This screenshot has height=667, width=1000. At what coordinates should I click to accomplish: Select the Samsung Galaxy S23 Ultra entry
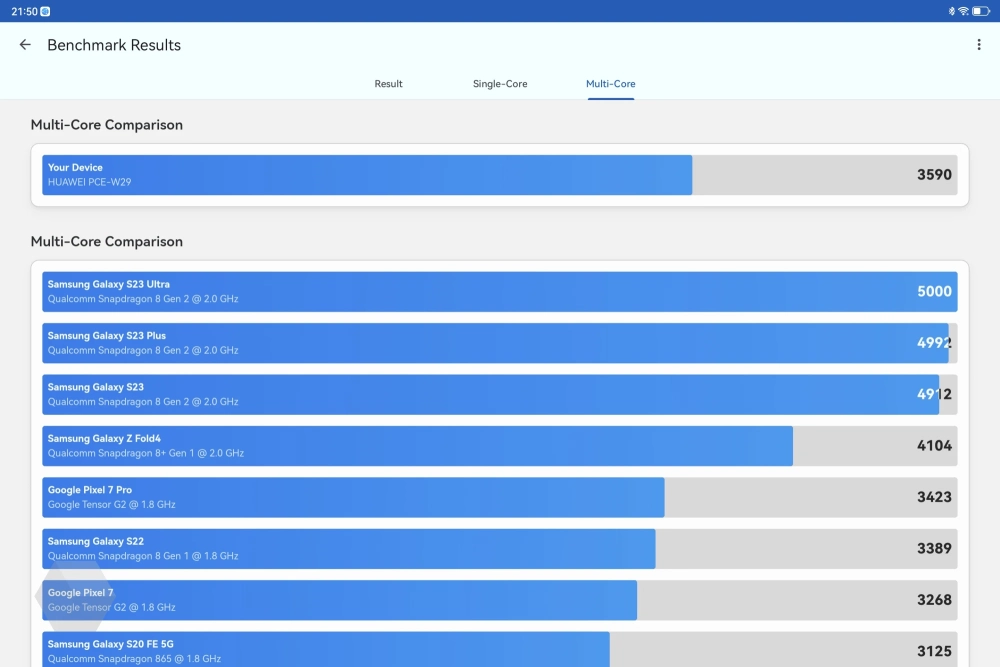coord(499,292)
